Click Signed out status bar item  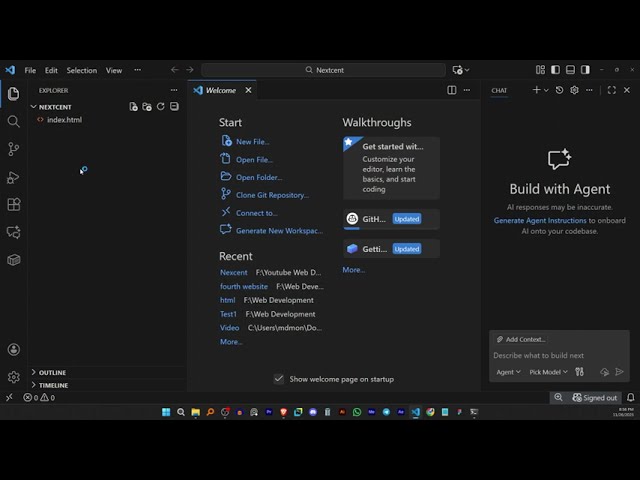[595, 398]
